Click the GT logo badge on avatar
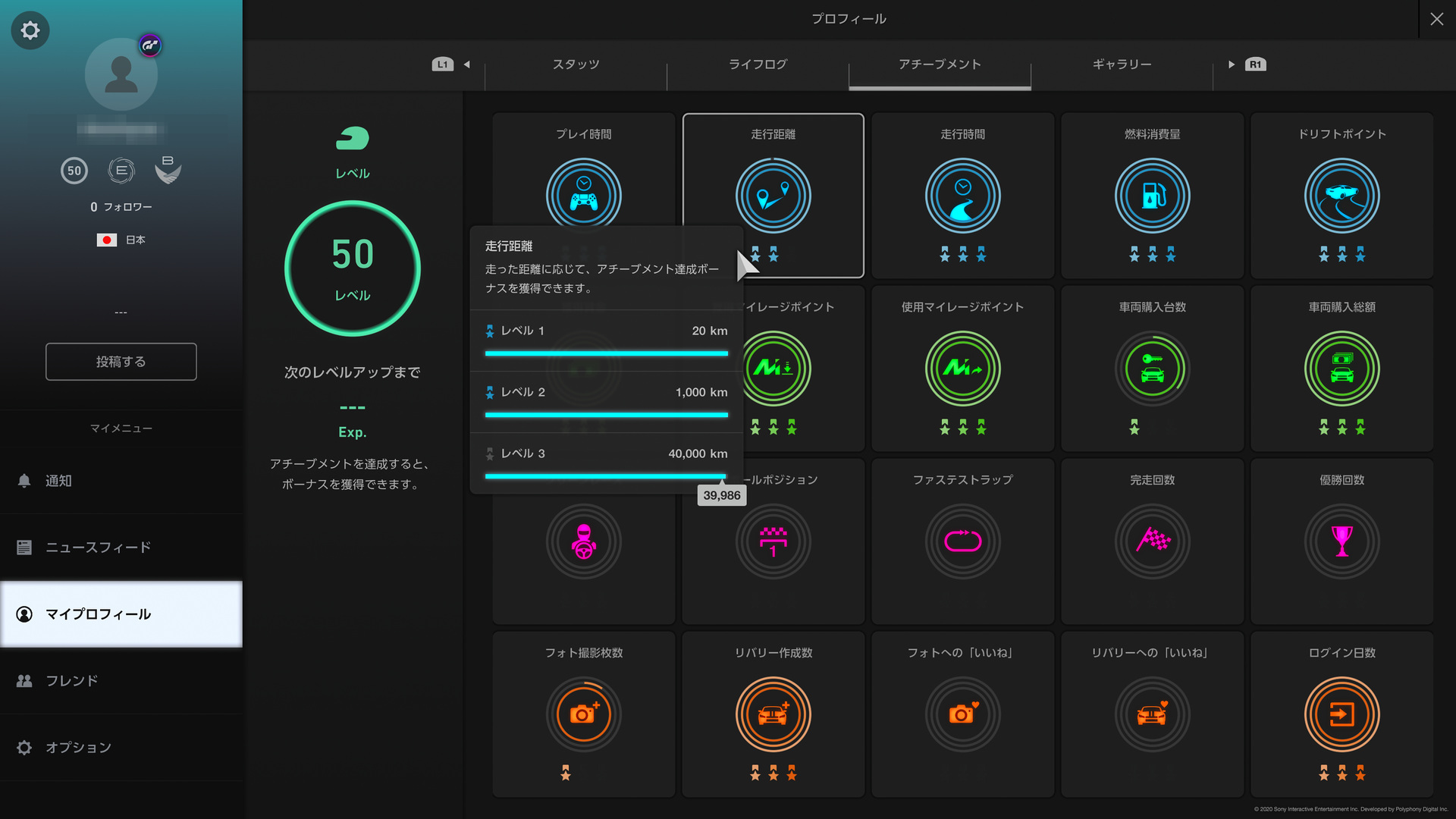The width and height of the screenshot is (1456, 819). coord(150,45)
